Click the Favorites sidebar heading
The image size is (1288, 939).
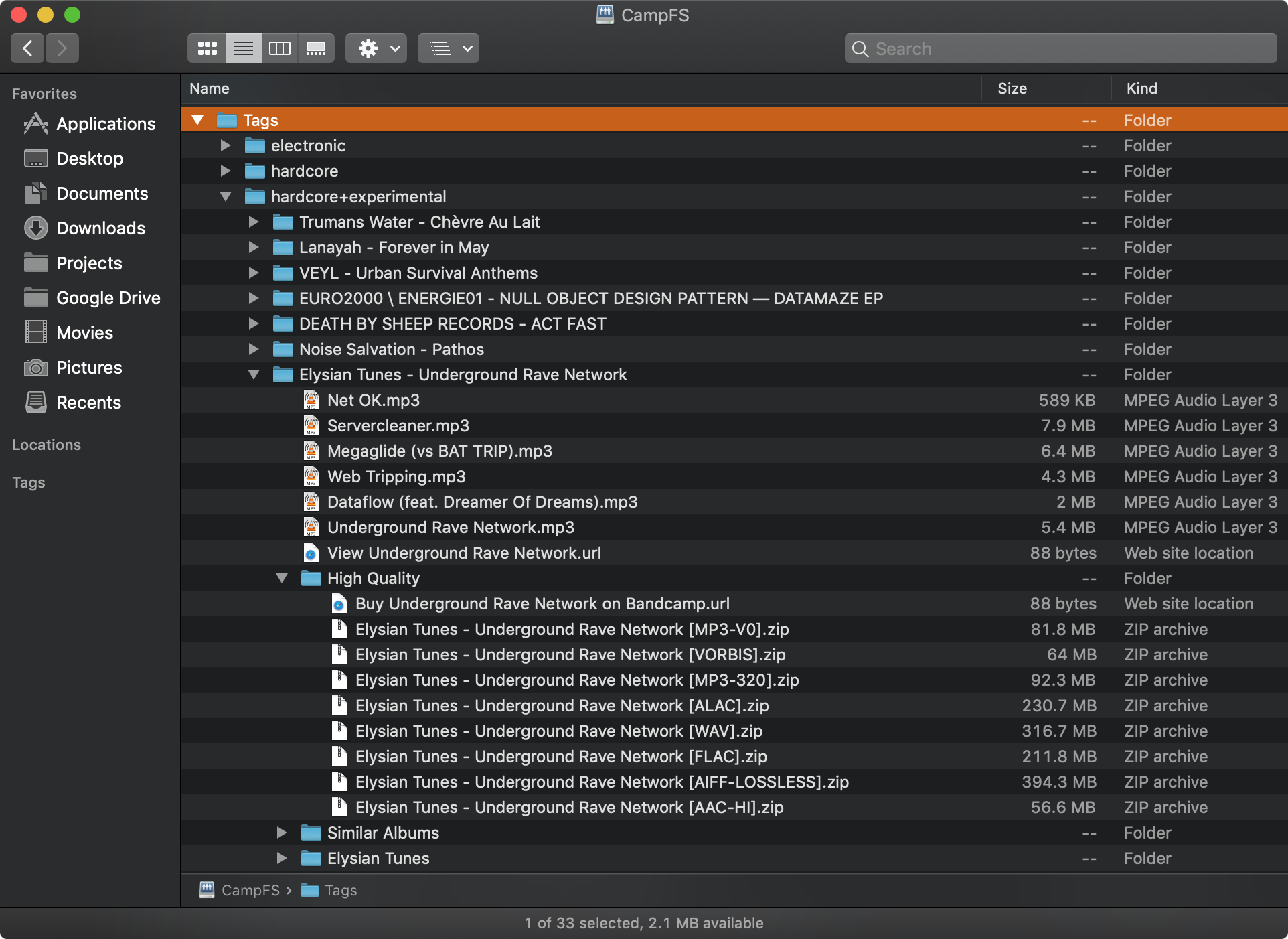pyautogui.click(x=44, y=94)
